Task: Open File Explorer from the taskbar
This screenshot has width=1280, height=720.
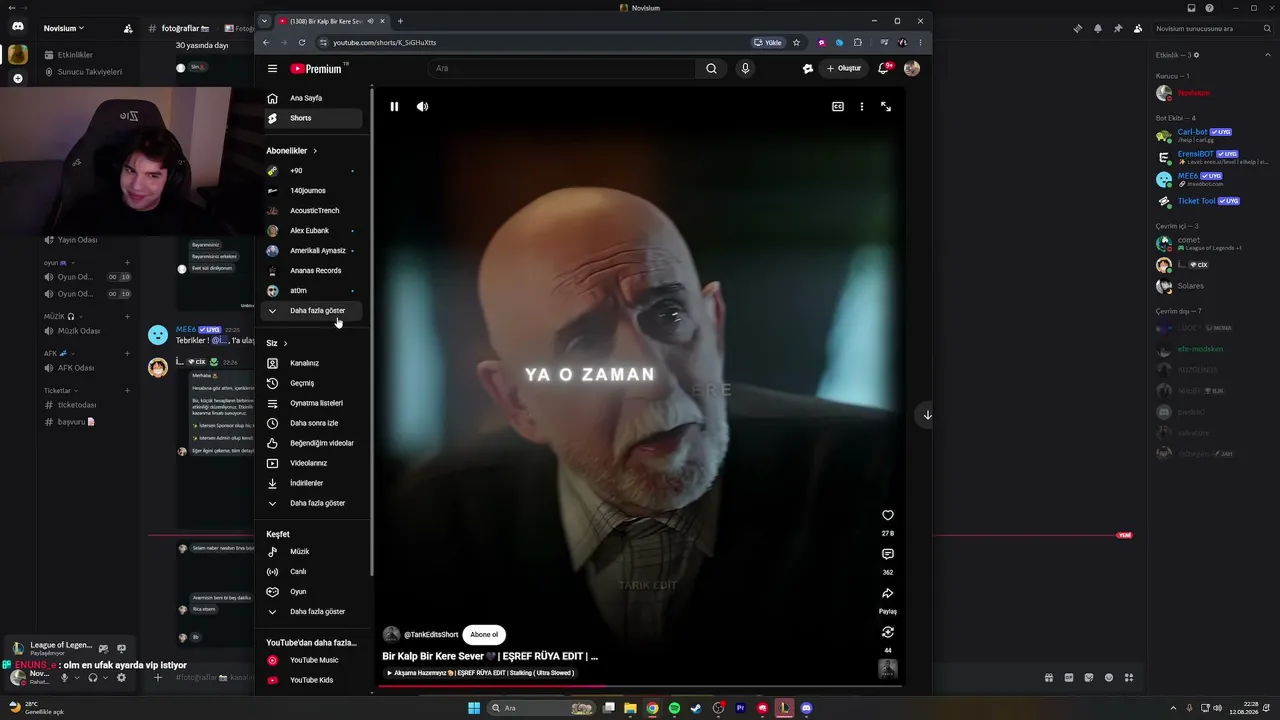Action: (x=630, y=708)
